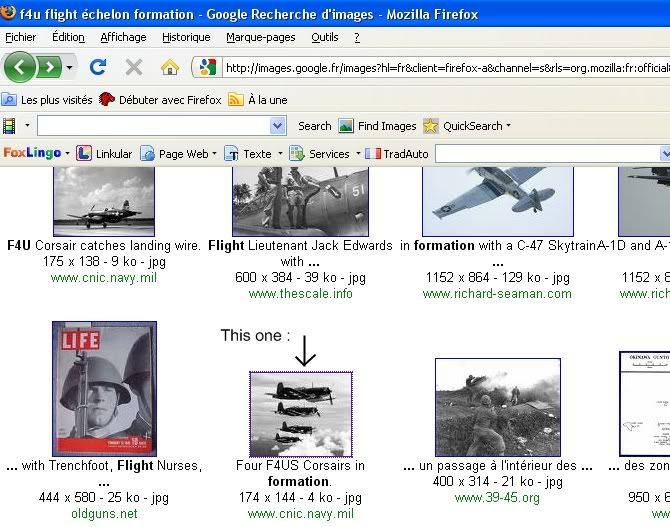
Task: Click the film strip toolbar icon
Action: [x=9, y=126]
